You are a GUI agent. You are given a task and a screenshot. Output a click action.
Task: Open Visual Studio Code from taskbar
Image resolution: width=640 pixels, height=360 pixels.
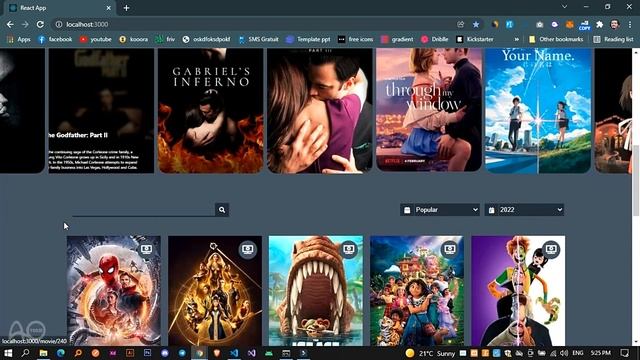(x=234, y=353)
